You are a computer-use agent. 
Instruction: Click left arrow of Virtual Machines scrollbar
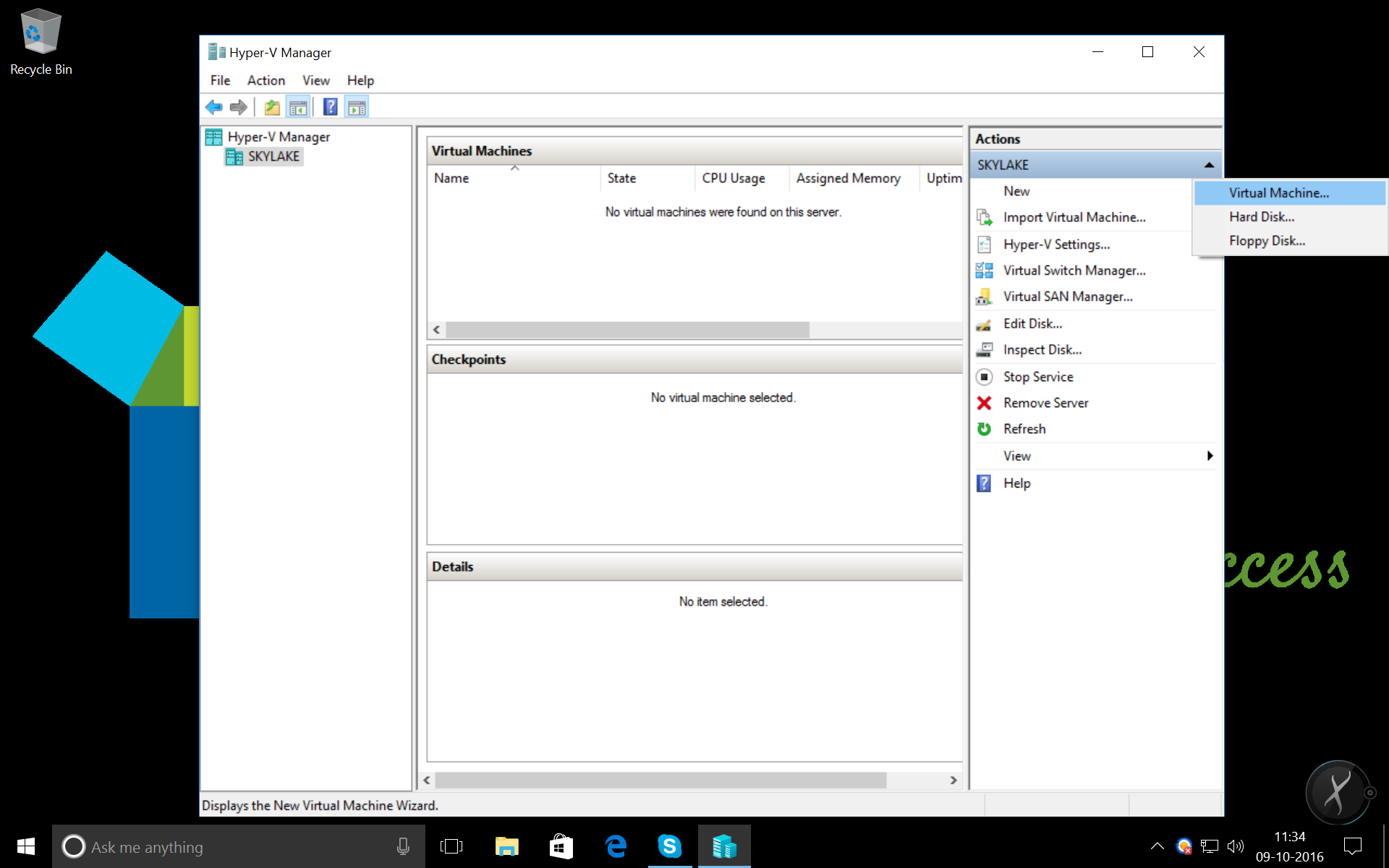436,330
